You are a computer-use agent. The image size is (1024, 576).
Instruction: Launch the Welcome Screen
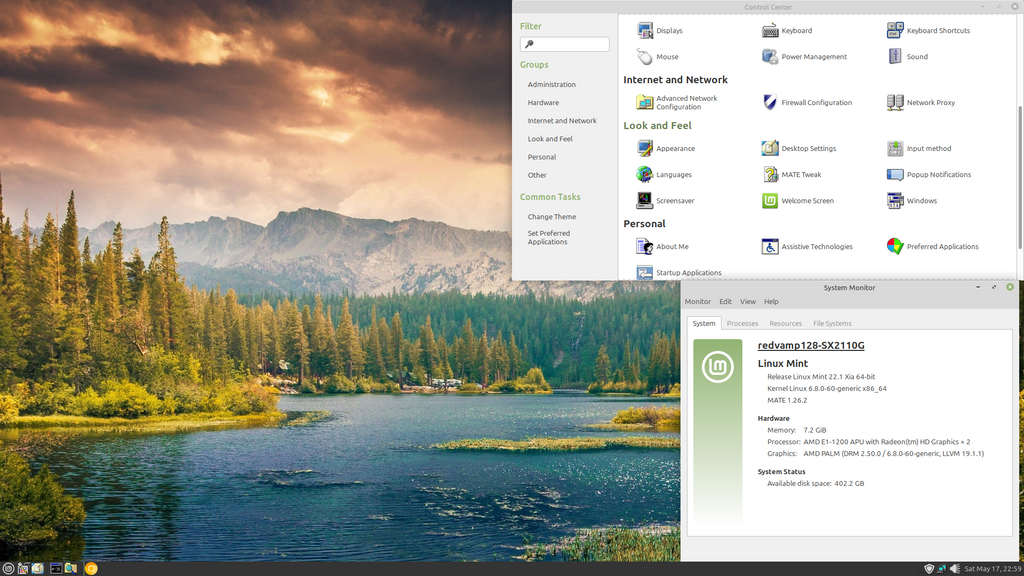(x=798, y=200)
